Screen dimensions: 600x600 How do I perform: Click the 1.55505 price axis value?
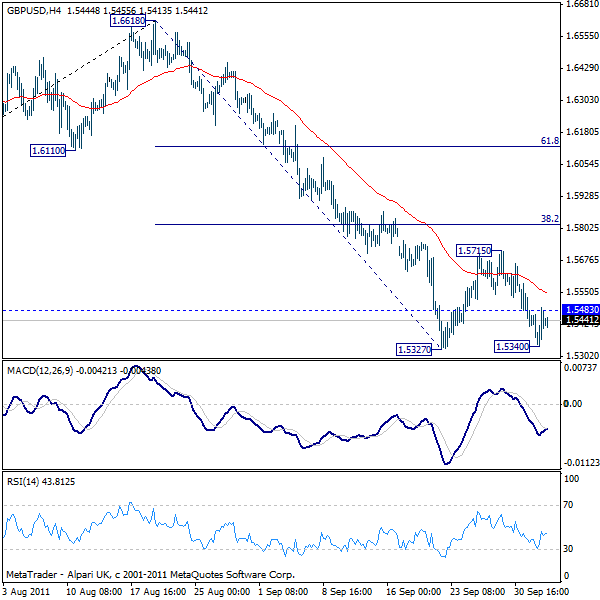pyautogui.click(x=582, y=292)
